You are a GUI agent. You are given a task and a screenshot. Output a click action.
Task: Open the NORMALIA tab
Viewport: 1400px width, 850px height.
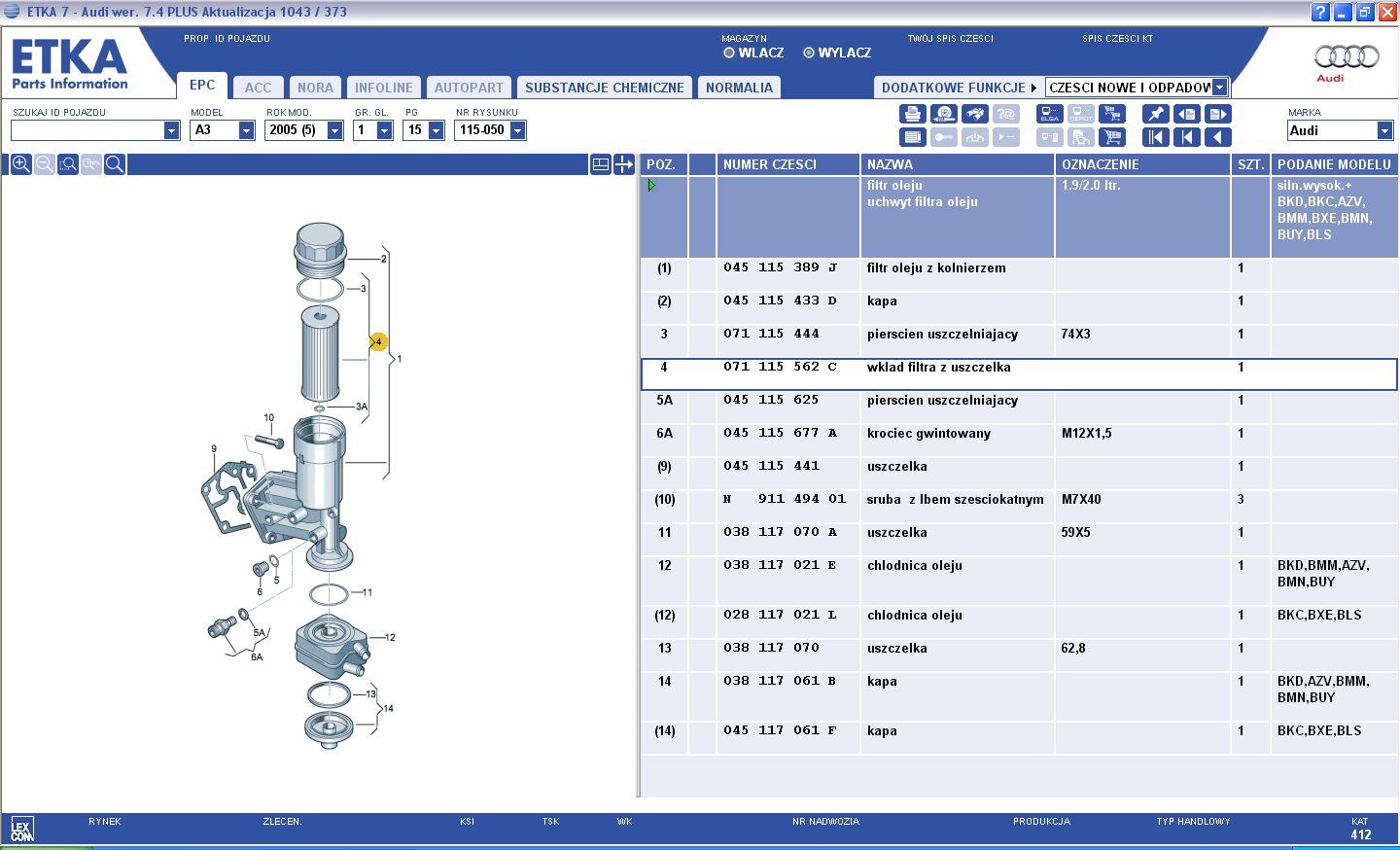pyautogui.click(x=739, y=88)
